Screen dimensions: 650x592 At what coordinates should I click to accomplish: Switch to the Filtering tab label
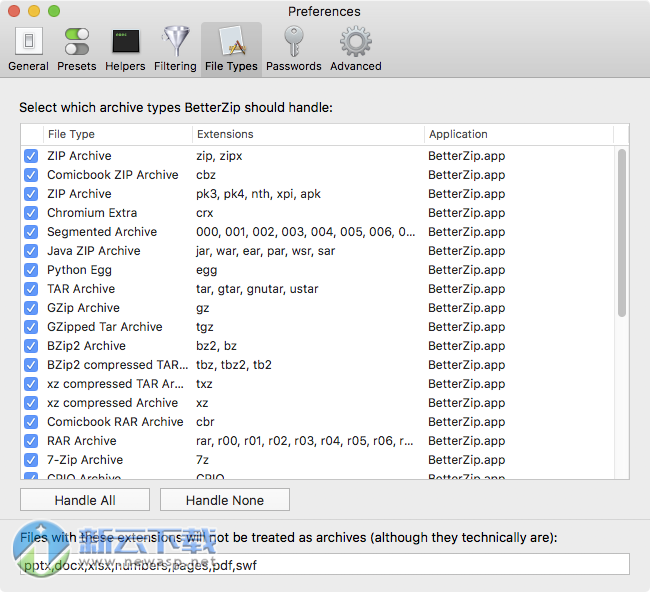(175, 66)
